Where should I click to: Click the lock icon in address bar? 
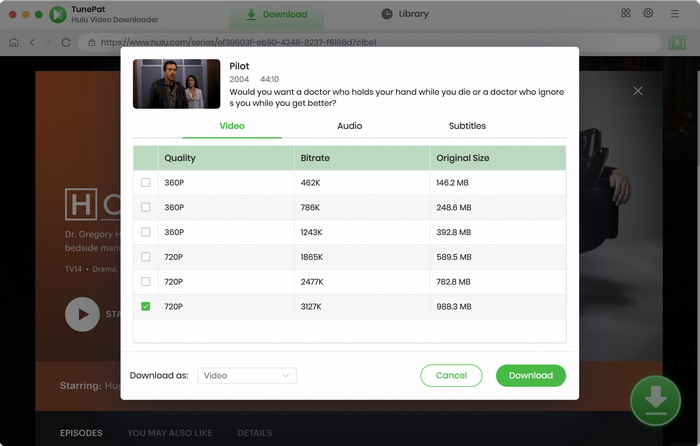coord(92,42)
